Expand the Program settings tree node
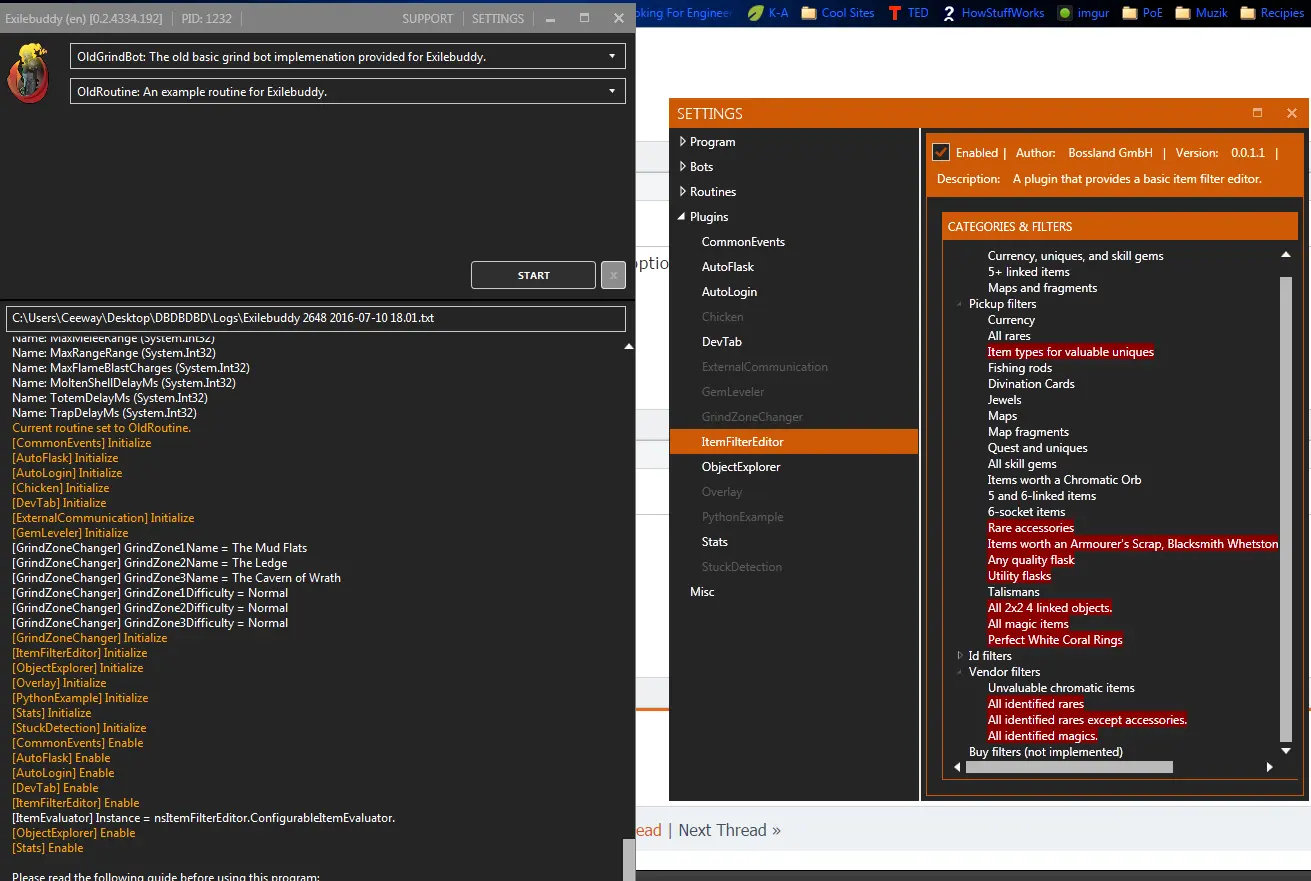The height and width of the screenshot is (881, 1311). [683, 142]
